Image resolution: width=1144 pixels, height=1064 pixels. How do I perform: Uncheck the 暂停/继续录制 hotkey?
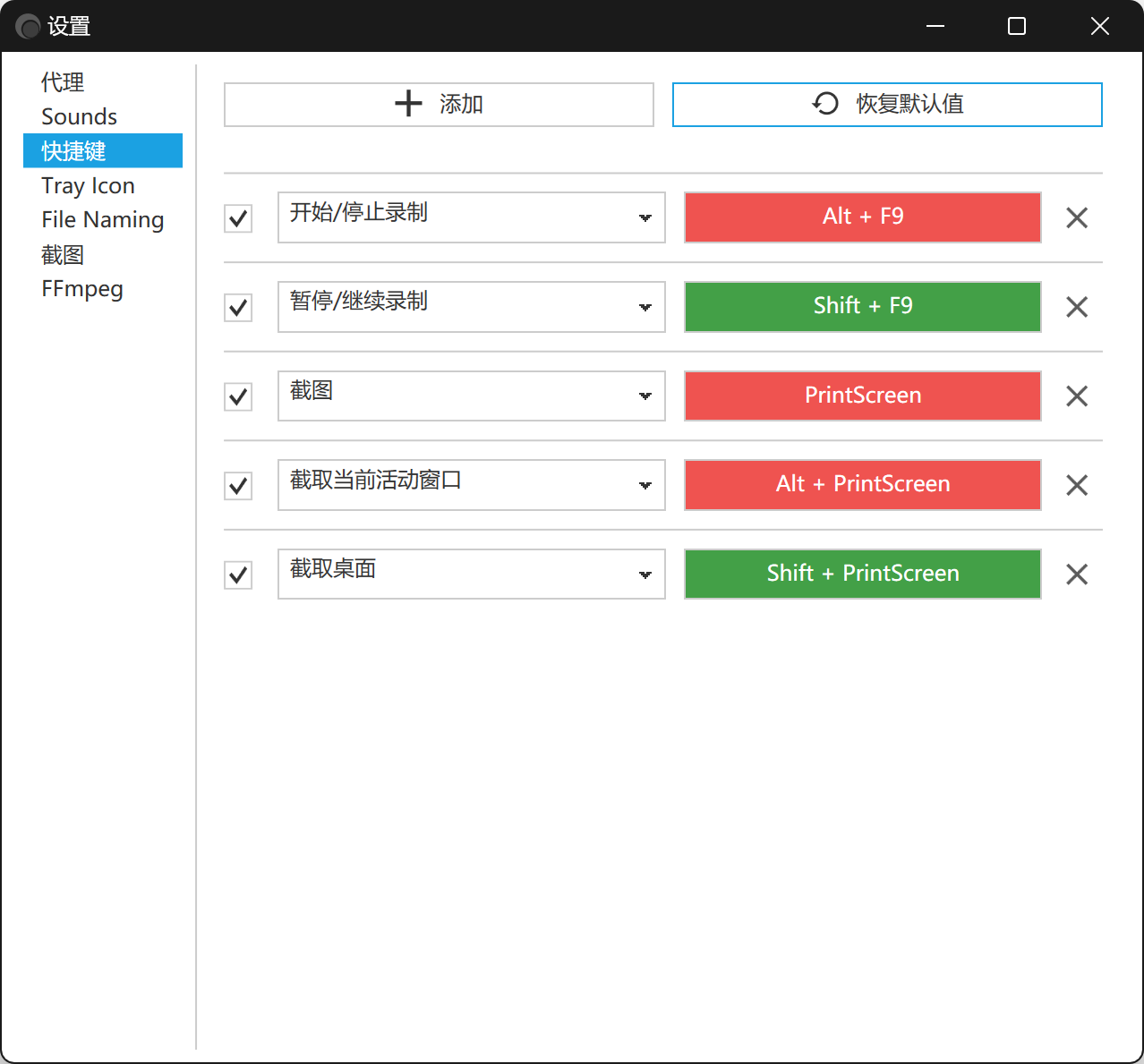(238, 308)
